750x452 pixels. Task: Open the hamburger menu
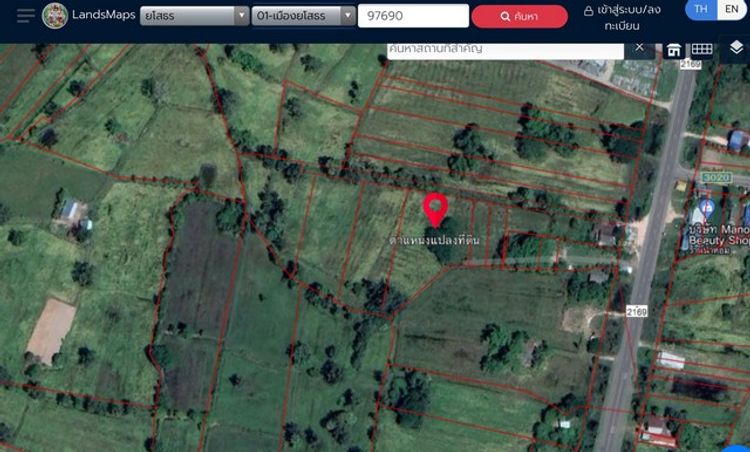click(x=25, y=16)
